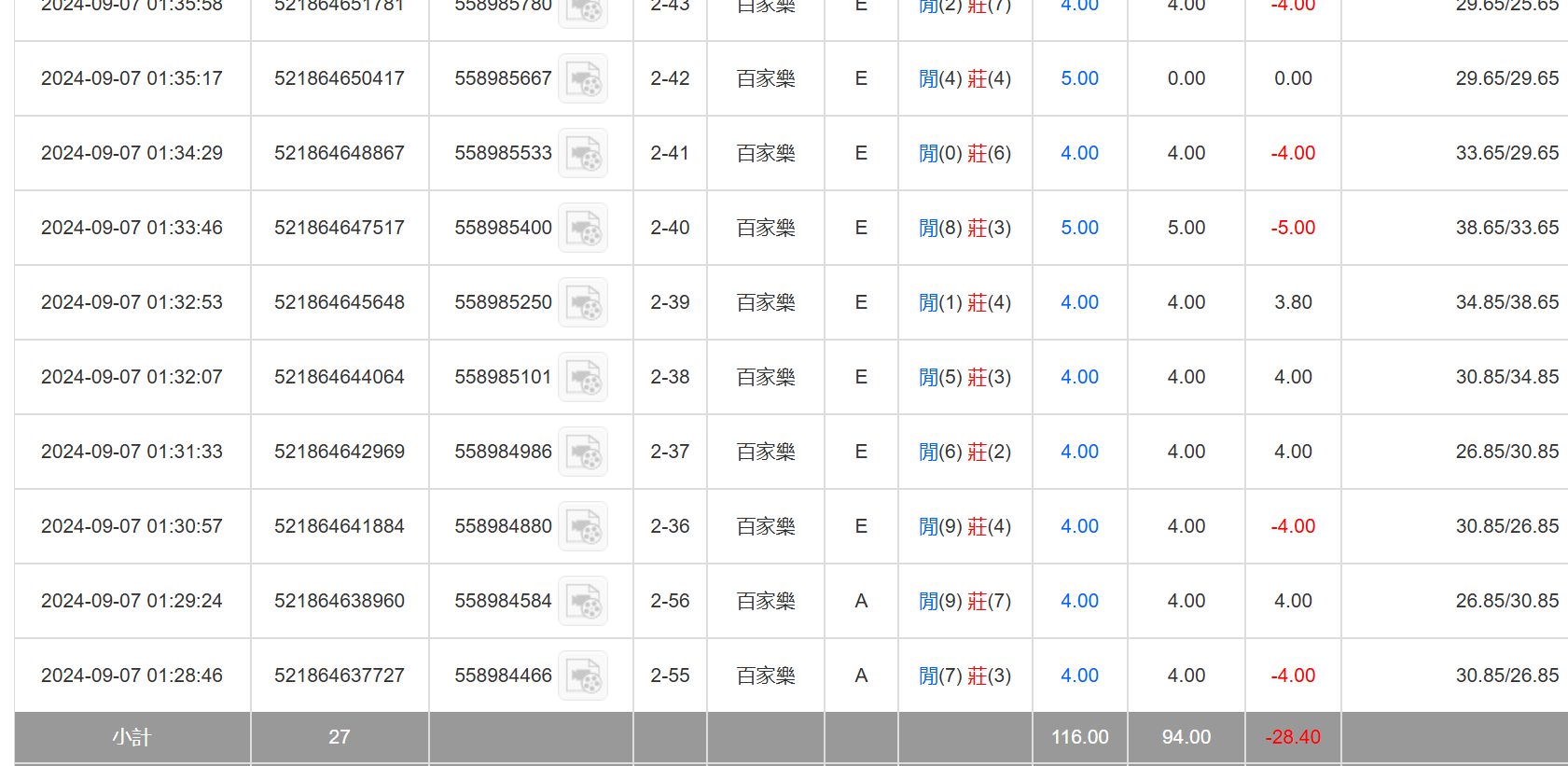1568x766 pixels.
Task: Click the 百家樂 label for round 2-38
Action: coord(765,377)
